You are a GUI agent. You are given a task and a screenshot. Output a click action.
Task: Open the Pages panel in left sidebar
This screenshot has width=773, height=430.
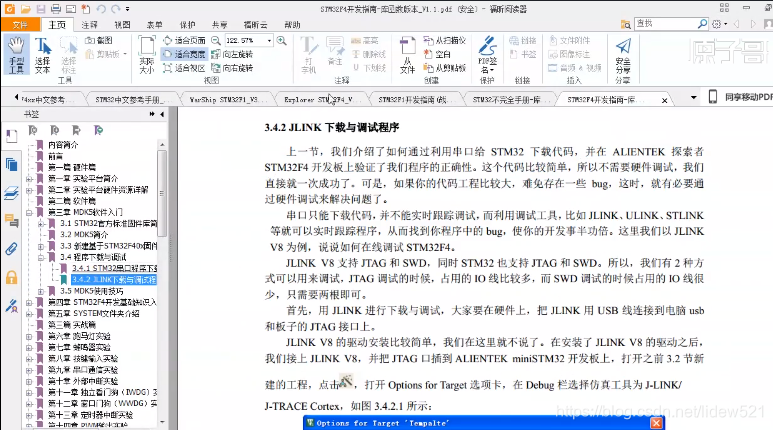(x=11, y=164)
